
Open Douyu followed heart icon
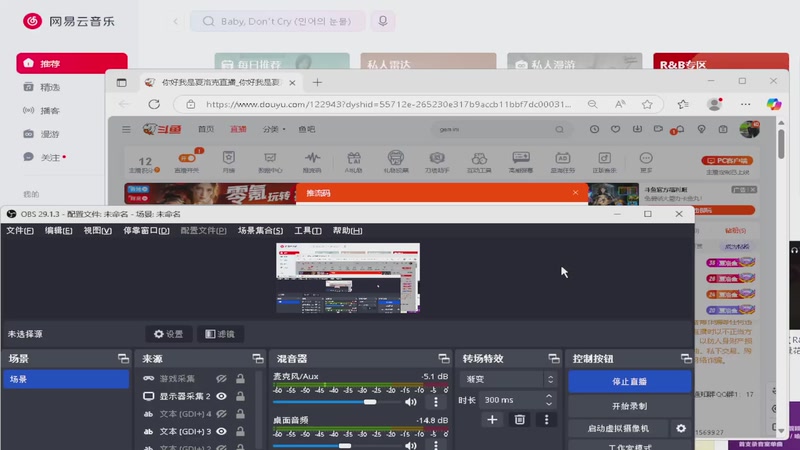click(x=616, y=130)
